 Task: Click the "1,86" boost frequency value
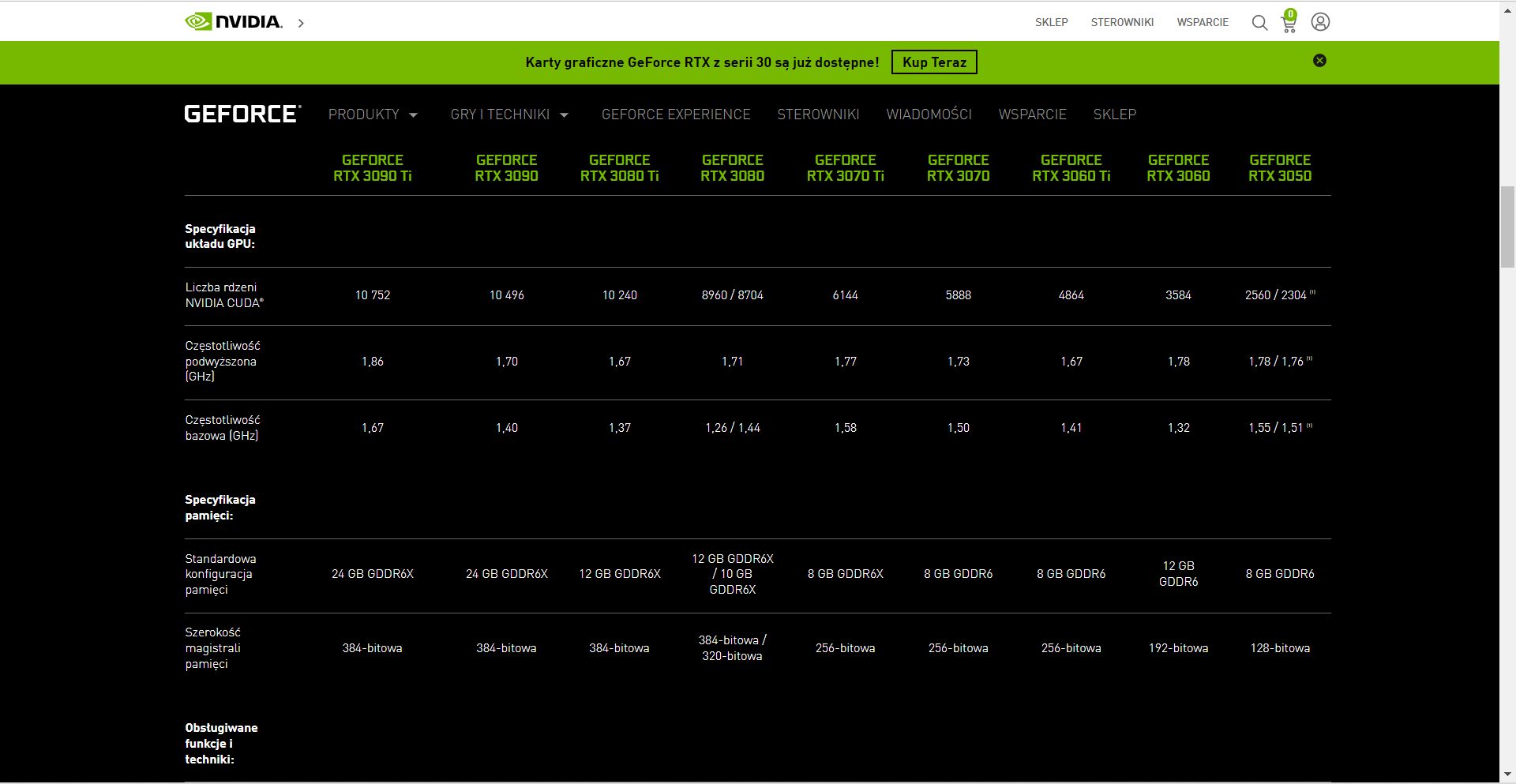point(373,362)
